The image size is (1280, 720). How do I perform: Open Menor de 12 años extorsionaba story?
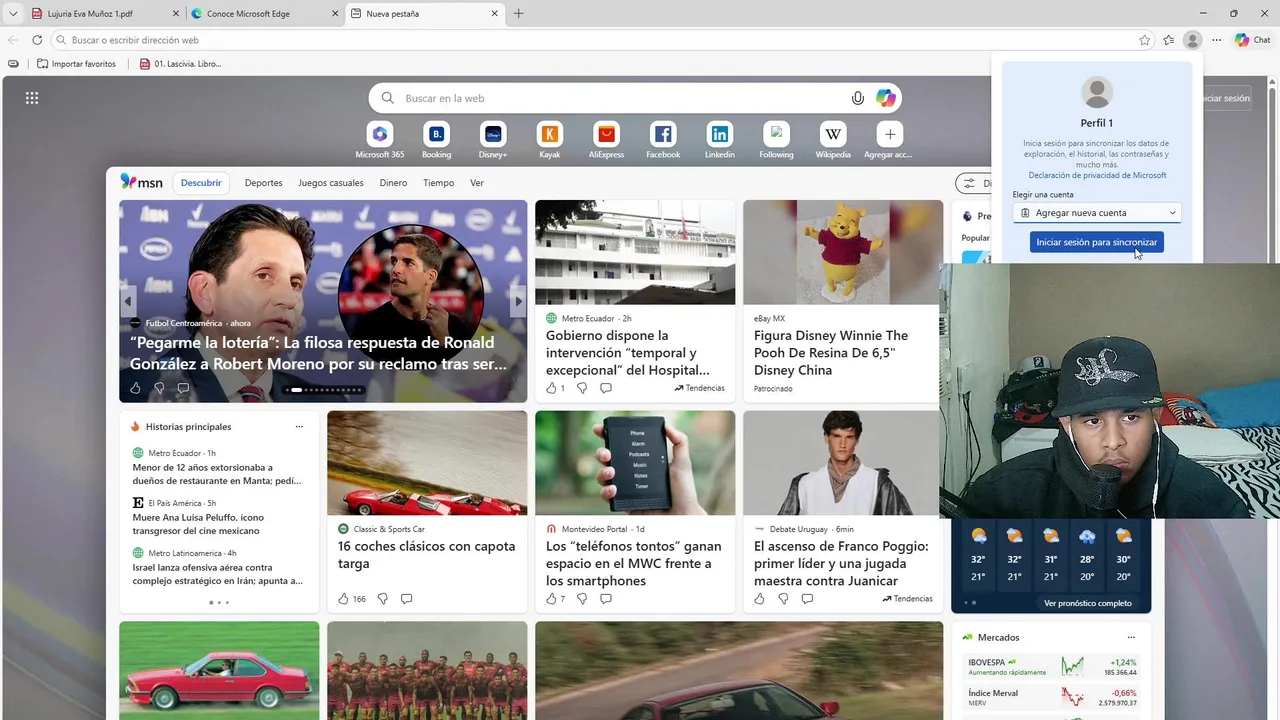click(x=217, y=474)
